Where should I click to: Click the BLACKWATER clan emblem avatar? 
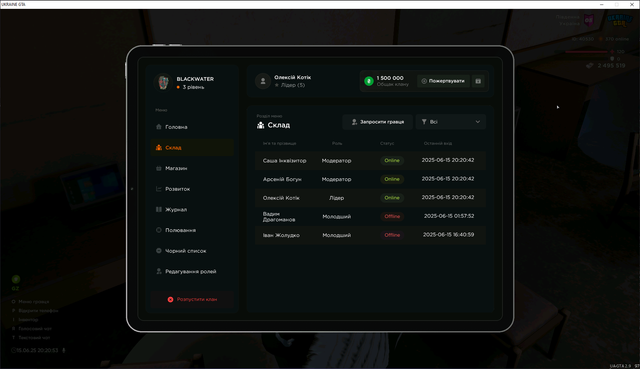point(163,82)
